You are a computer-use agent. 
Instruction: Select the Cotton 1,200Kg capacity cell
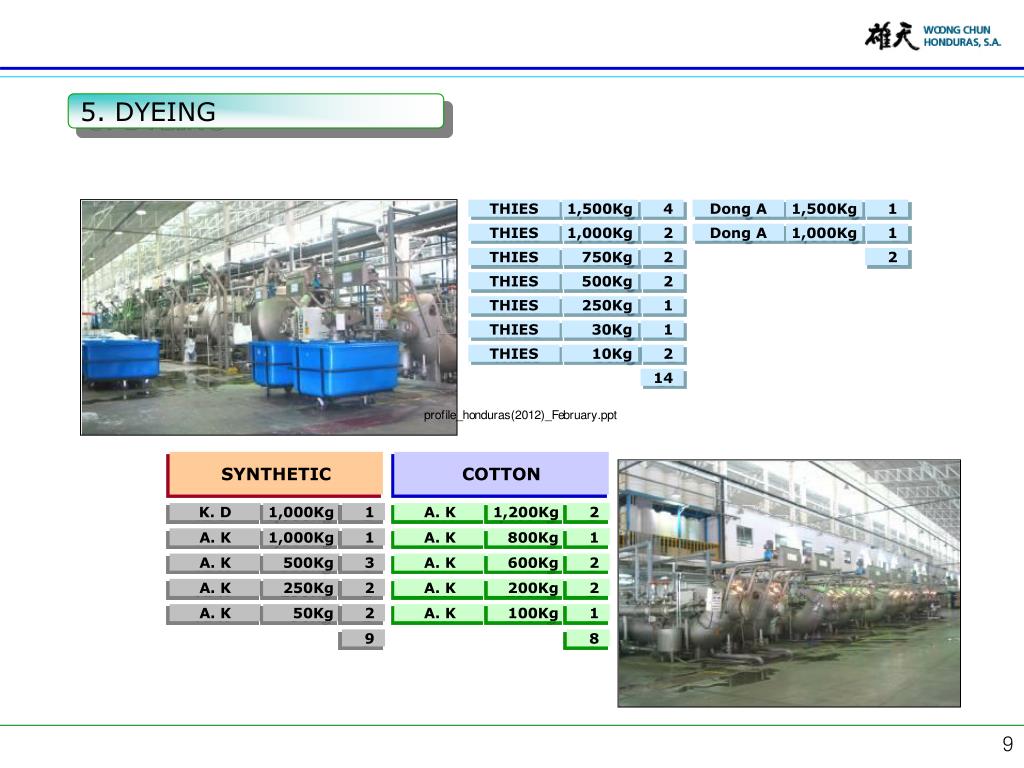[523, 513]
